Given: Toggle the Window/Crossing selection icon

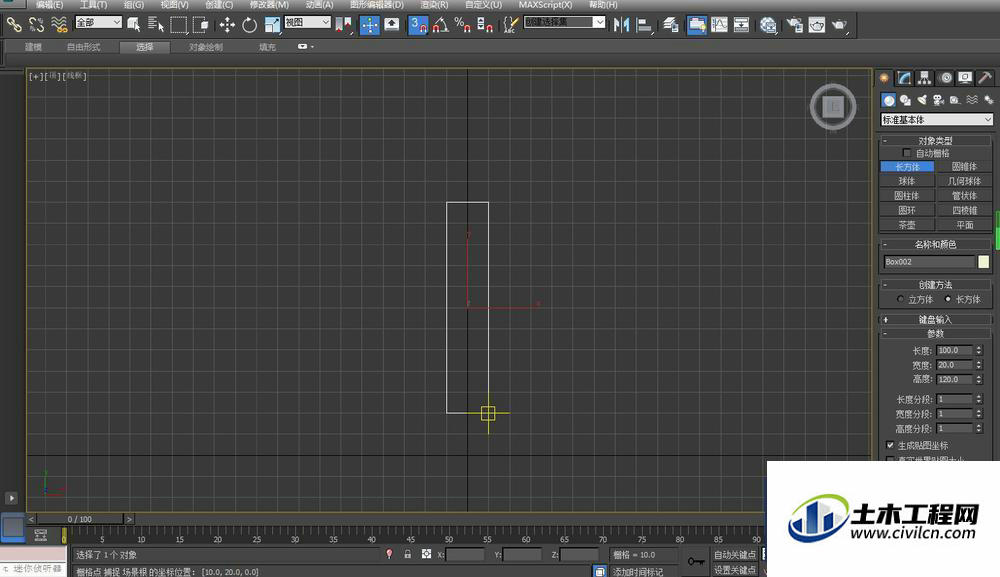Looking at the screenshot, I should point(200,25).
